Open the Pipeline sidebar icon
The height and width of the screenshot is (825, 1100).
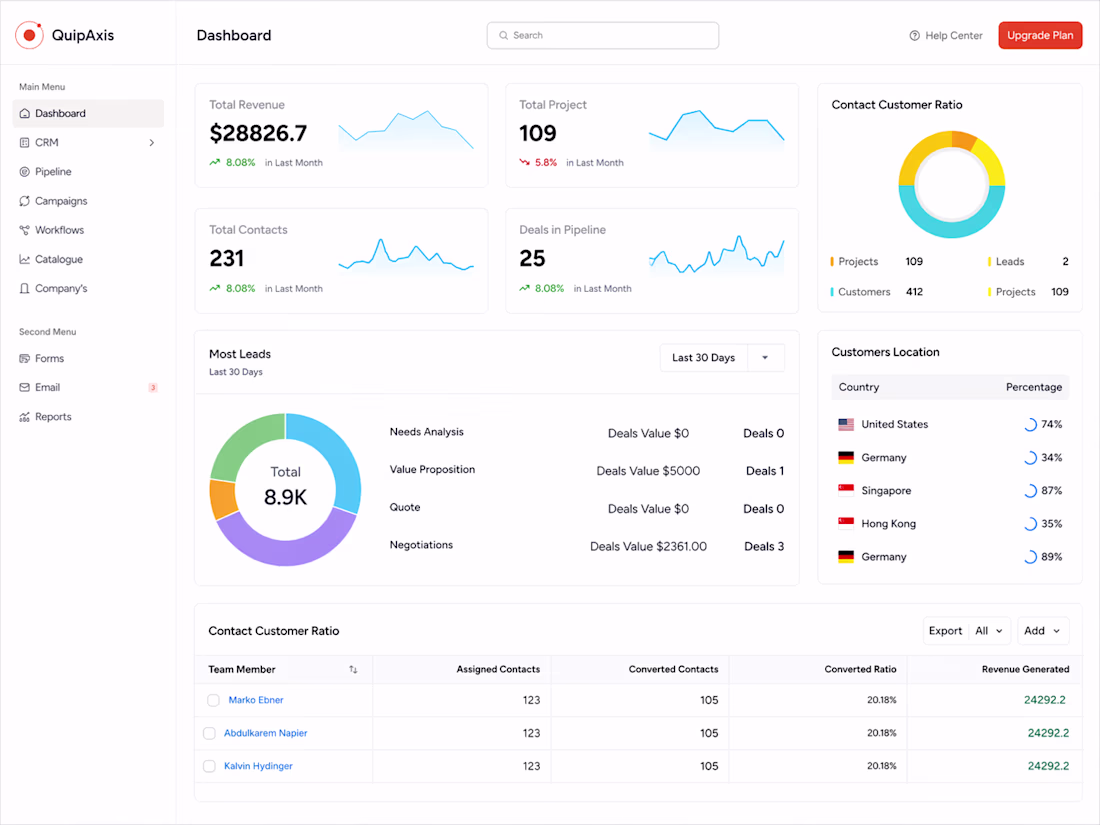click(25, 172)
